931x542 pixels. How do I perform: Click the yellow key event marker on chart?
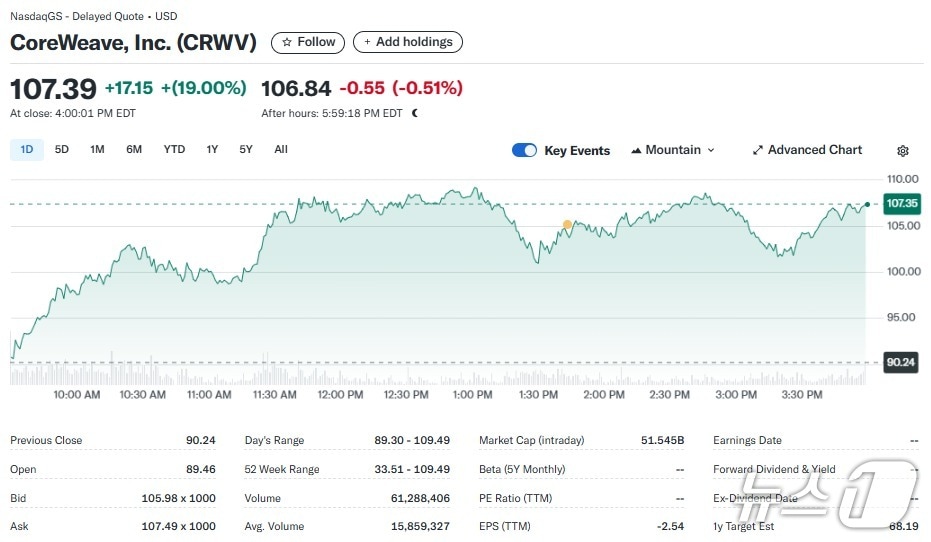pyautogui.click(x=567, y=225)
